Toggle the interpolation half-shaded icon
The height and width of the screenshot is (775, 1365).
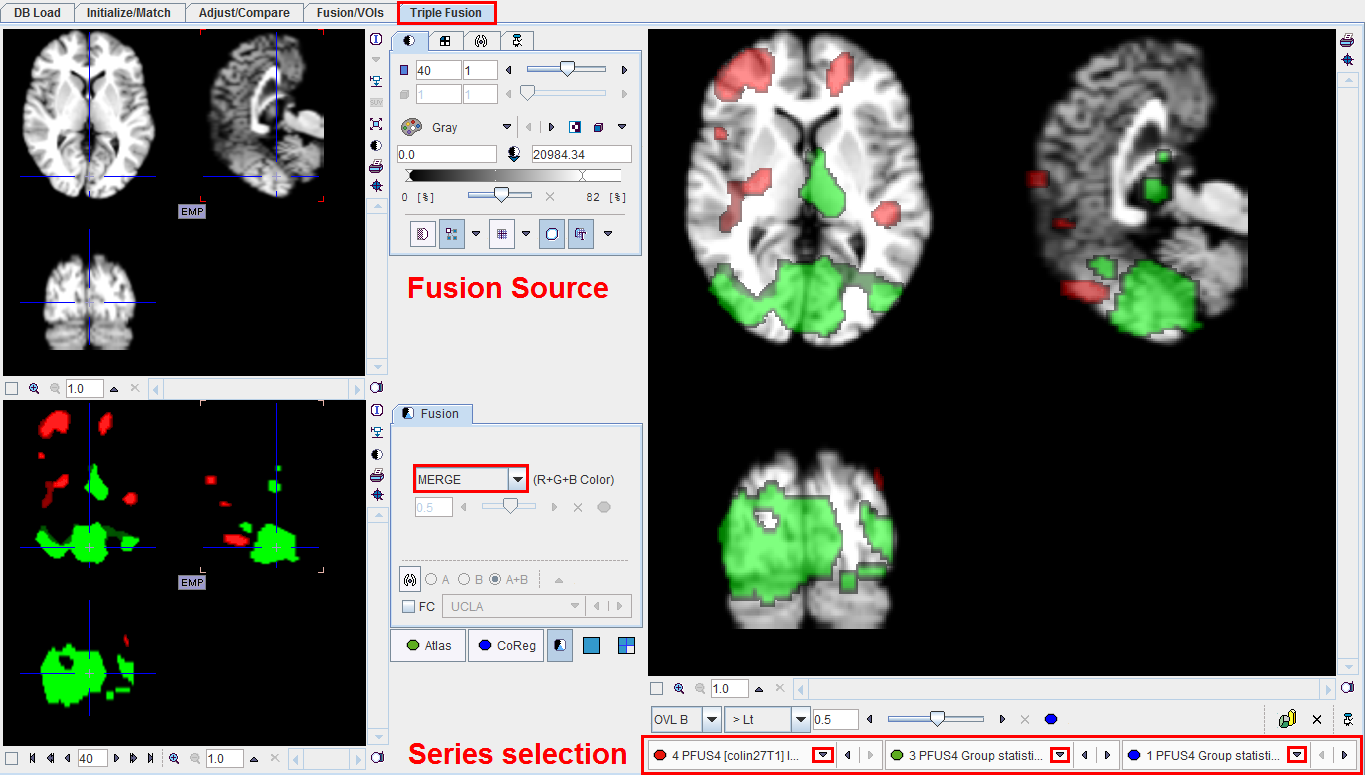[422, 233]
